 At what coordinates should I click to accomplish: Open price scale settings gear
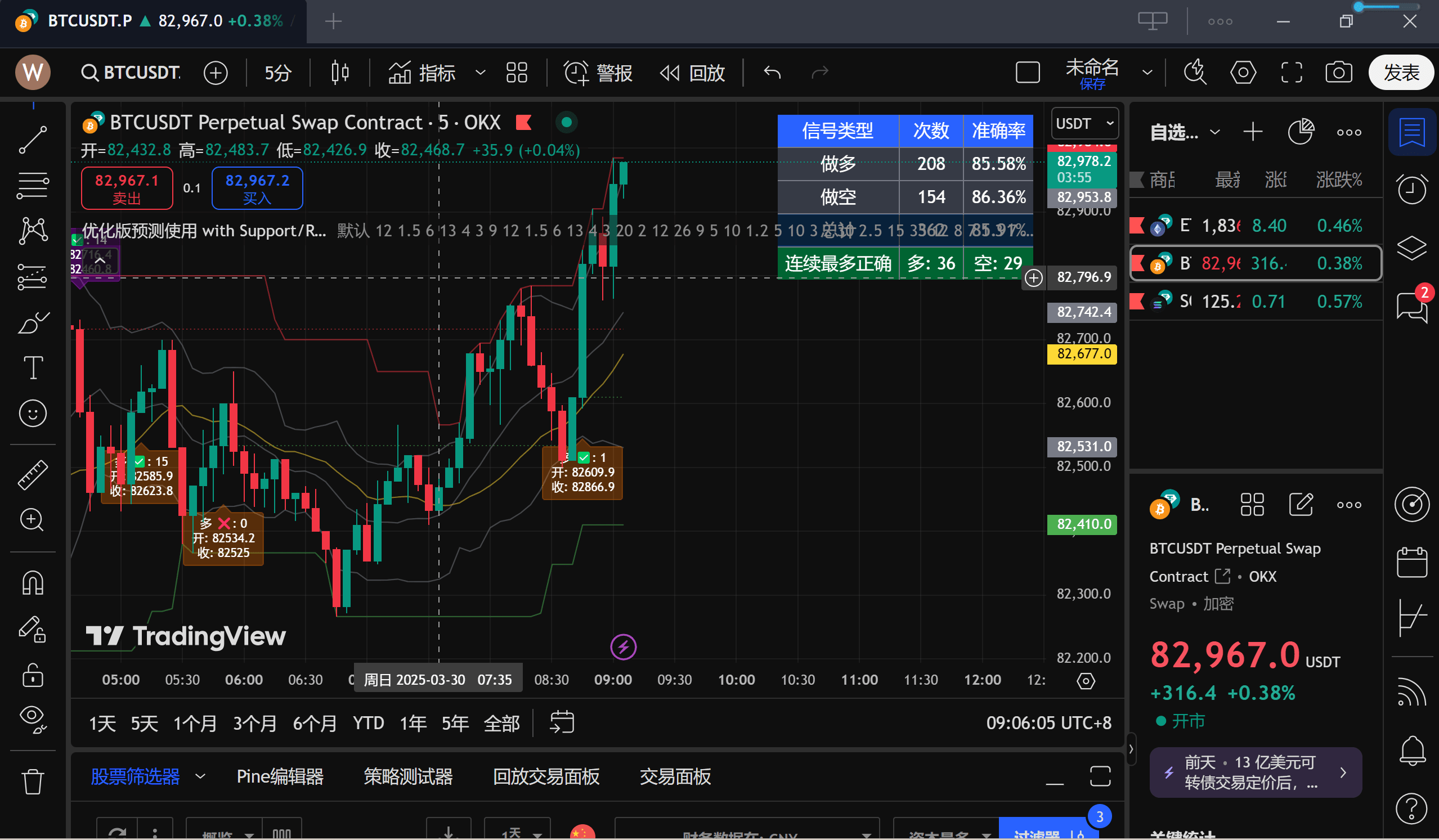1086,681
